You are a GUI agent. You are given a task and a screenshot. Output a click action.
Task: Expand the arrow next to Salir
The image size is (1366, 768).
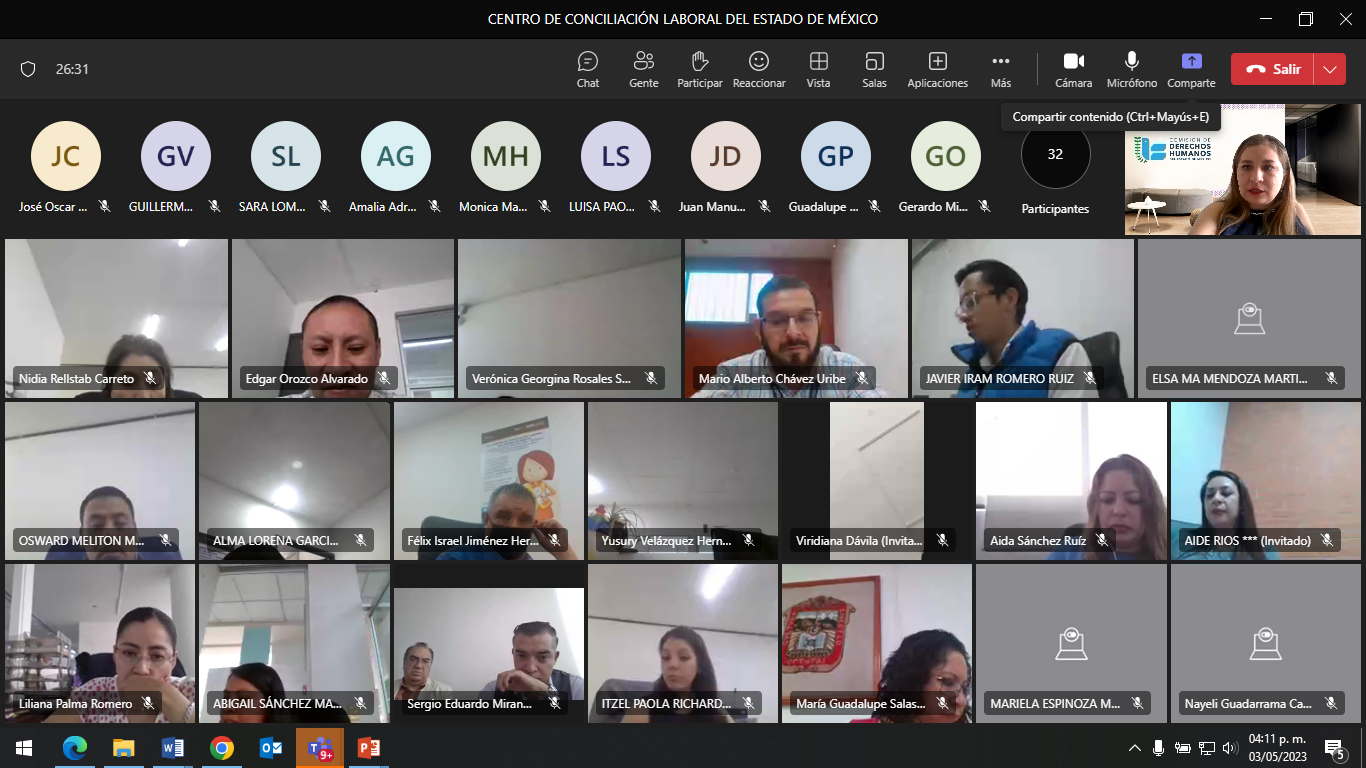1329,69
